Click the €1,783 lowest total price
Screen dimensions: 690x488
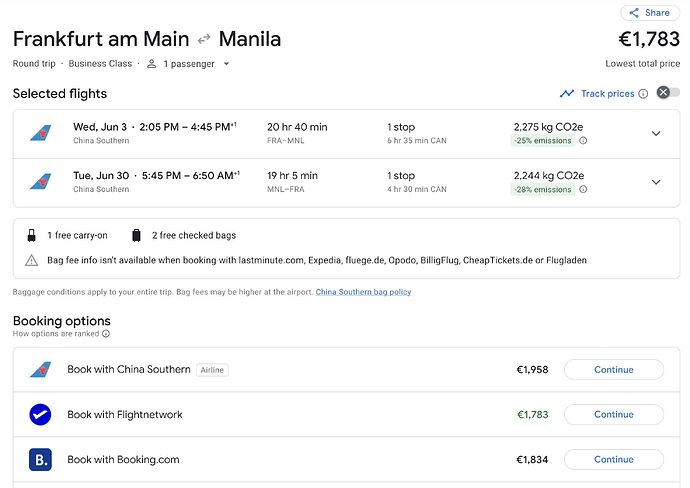[649, 39]
